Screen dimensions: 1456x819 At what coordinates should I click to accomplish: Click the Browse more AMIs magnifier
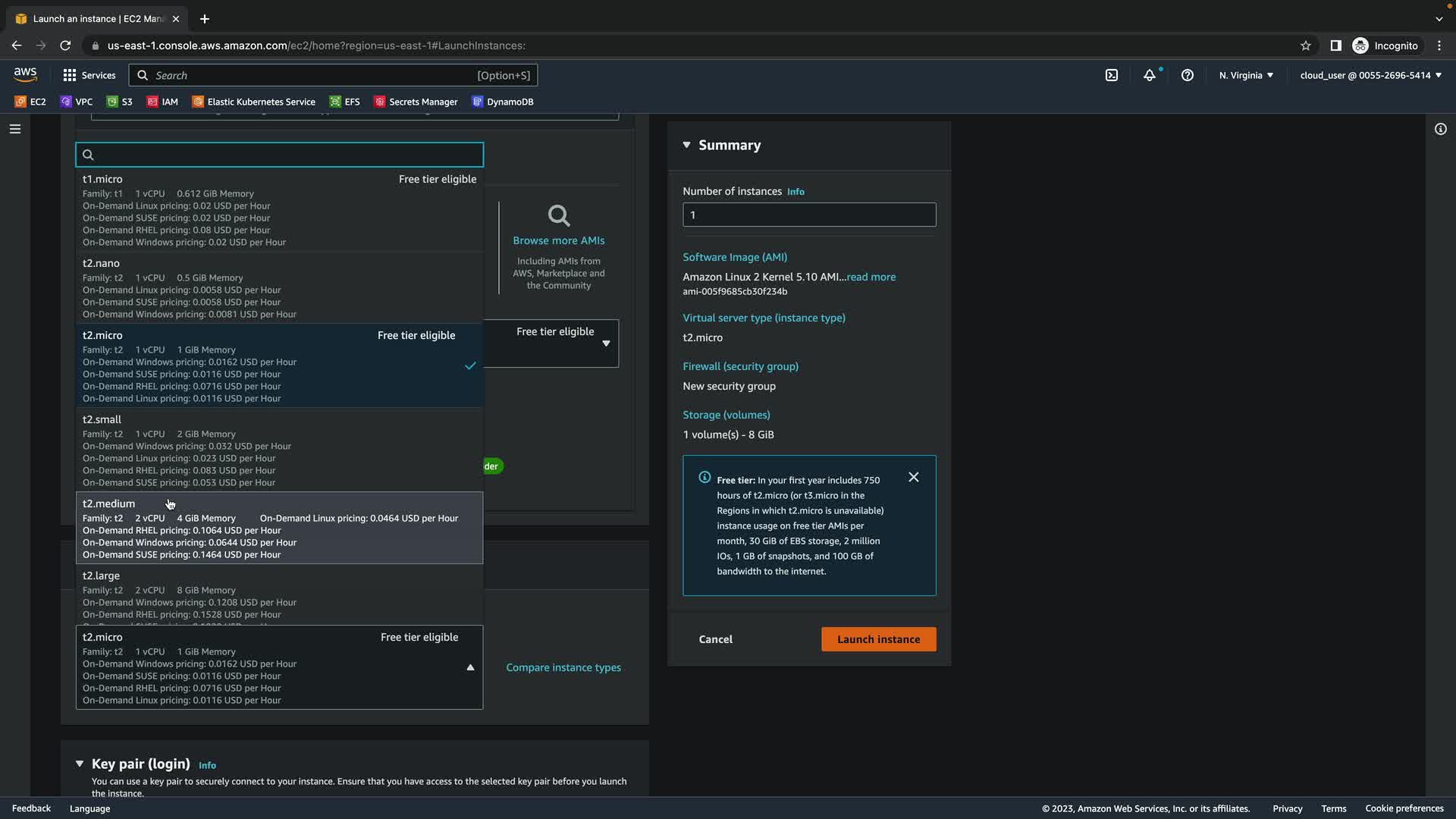559,217
